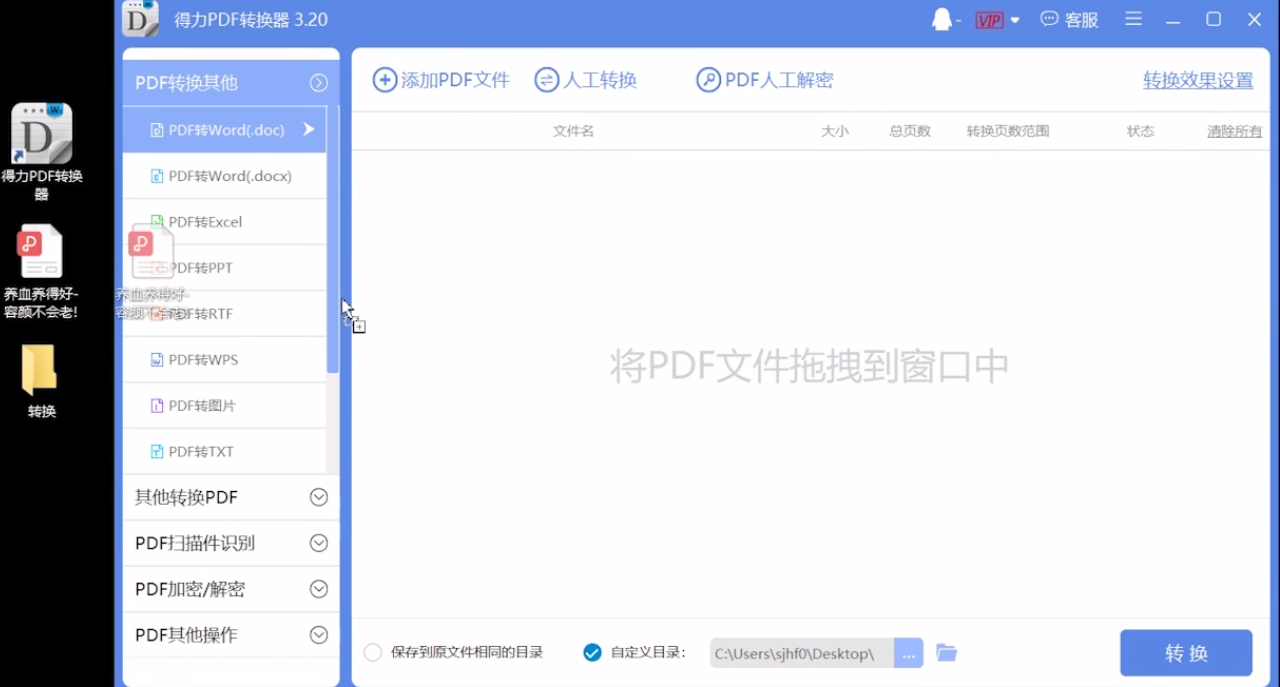Select the 养血养得好 PDF file on desktop
This screenshot has width=1280, height=687.
click(x=41, y=271)
